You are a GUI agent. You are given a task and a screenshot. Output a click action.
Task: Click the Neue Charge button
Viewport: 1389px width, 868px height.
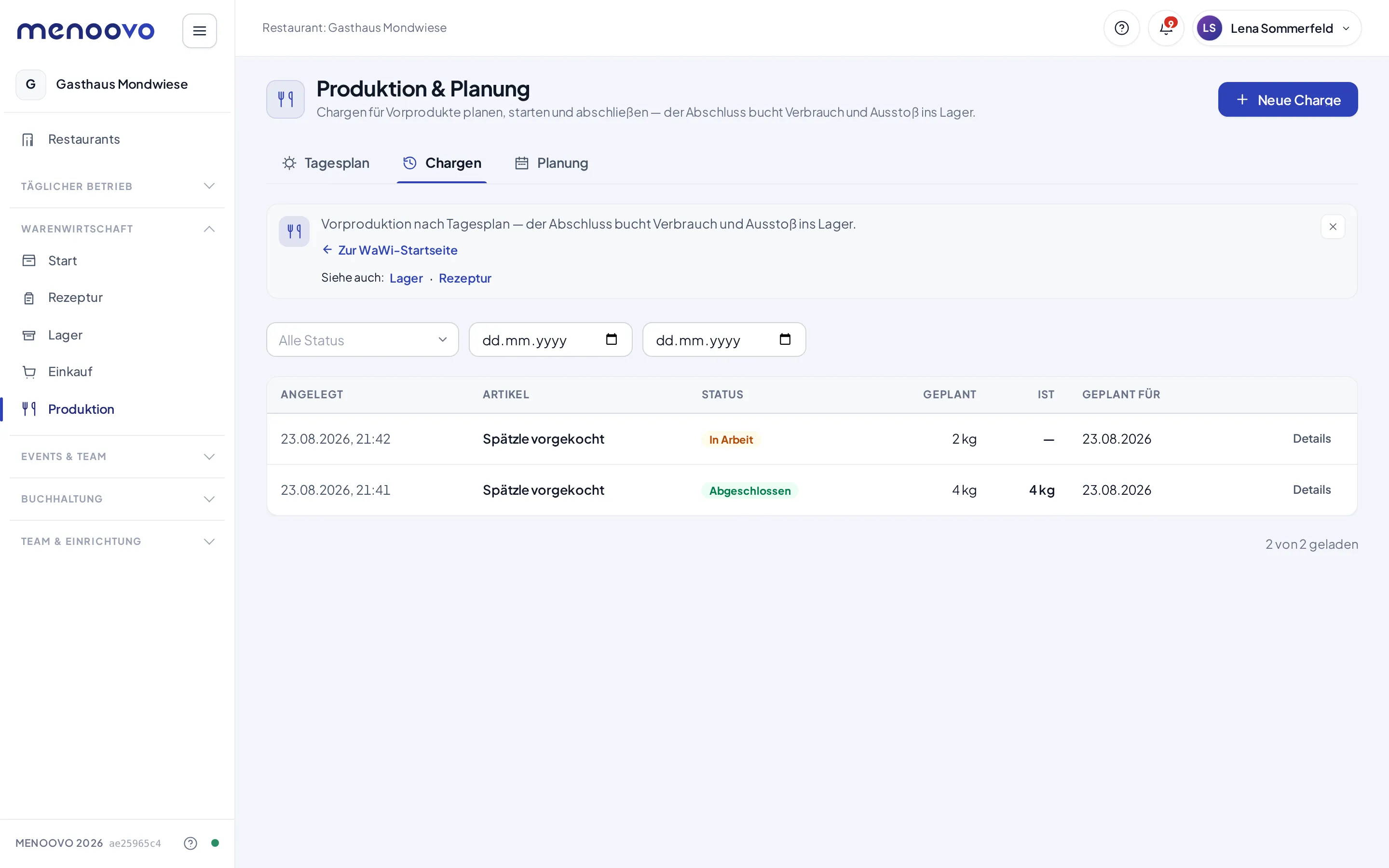1287,99
